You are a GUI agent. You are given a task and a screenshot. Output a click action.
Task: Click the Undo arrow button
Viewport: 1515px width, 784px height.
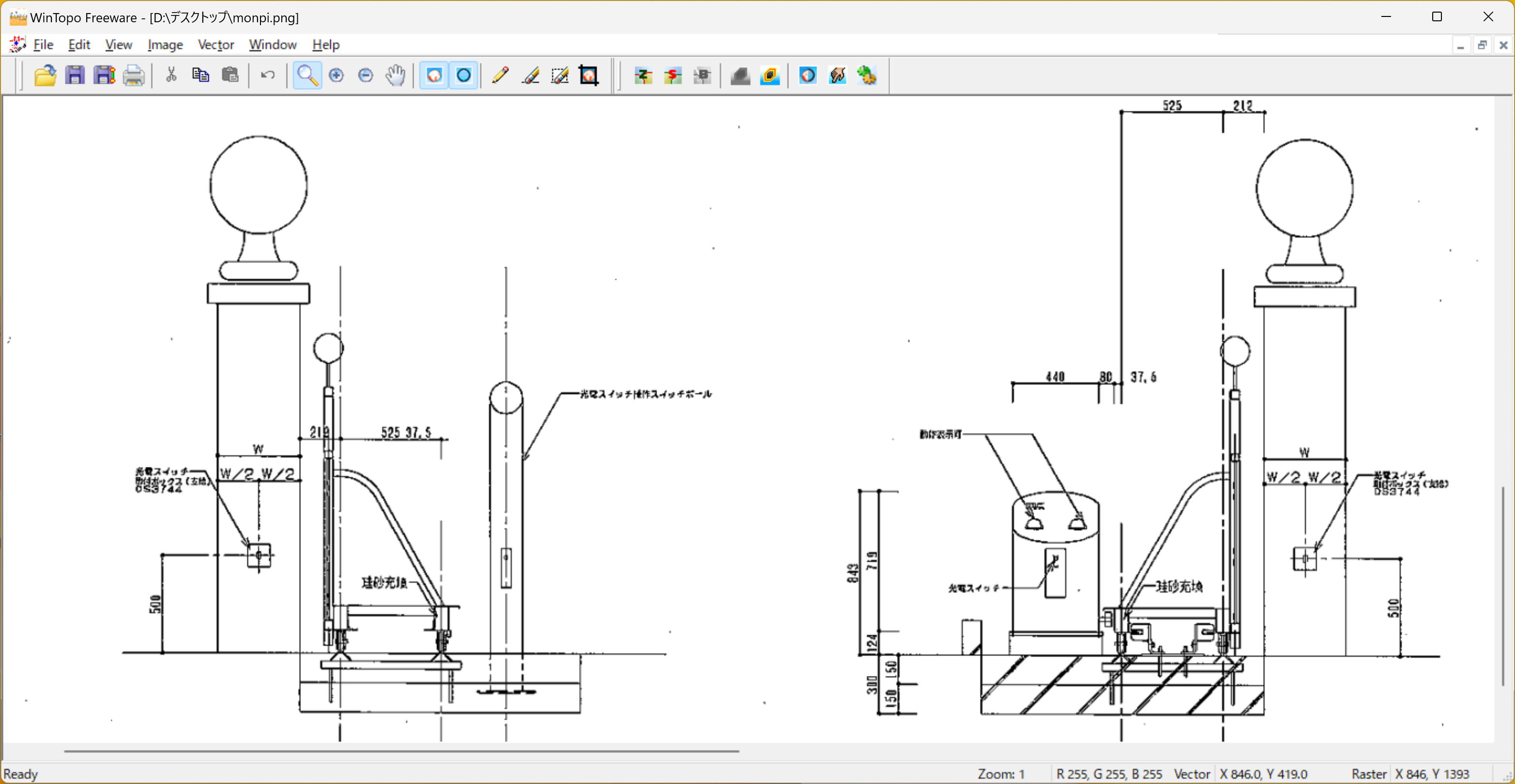point(268,75)
